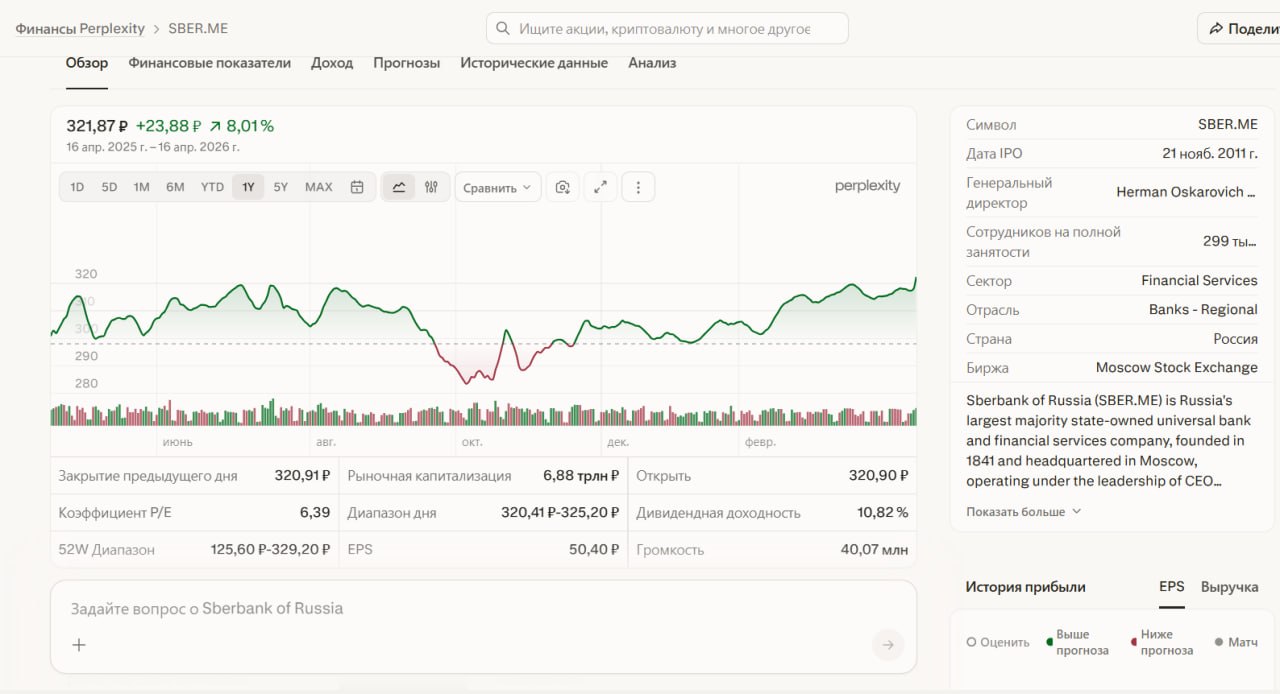Take a chart snapshot with camera icon
The width and height of the screenshot is (1280, 694).
(x=563, y=187)
